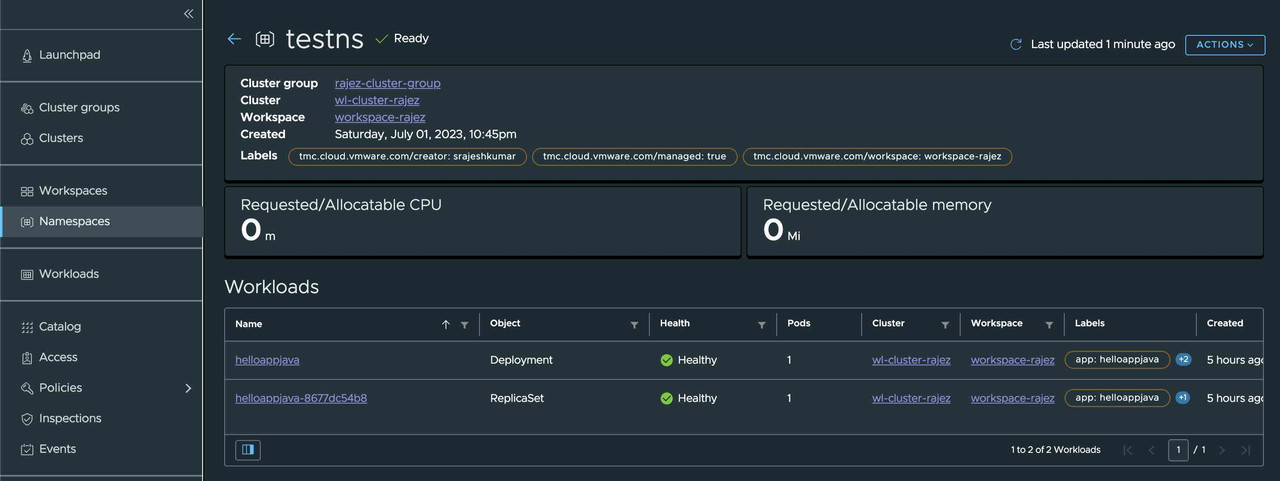Open the Actions dropdown
The height and width of the screenshot is (481, 1280).
click(x=1224, y=45)
